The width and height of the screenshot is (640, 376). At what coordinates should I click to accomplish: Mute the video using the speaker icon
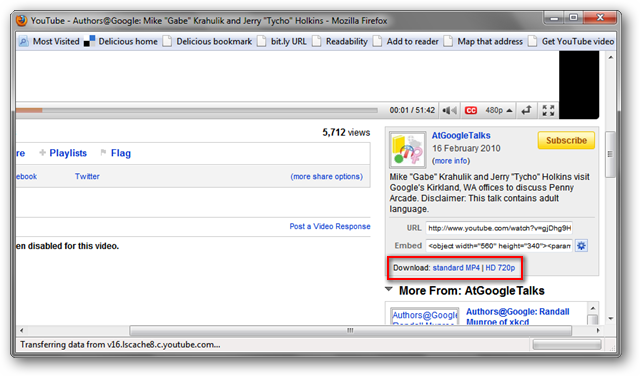point(449,110)
